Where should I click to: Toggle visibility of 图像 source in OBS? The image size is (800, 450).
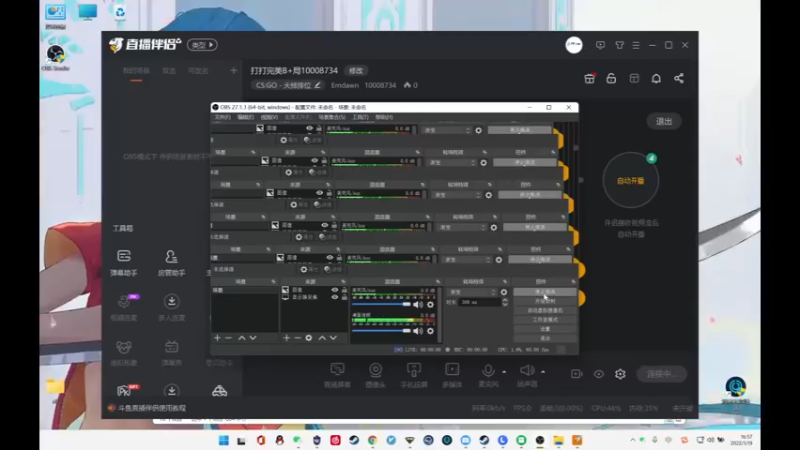pyautogui.click(x=335, y=290)
